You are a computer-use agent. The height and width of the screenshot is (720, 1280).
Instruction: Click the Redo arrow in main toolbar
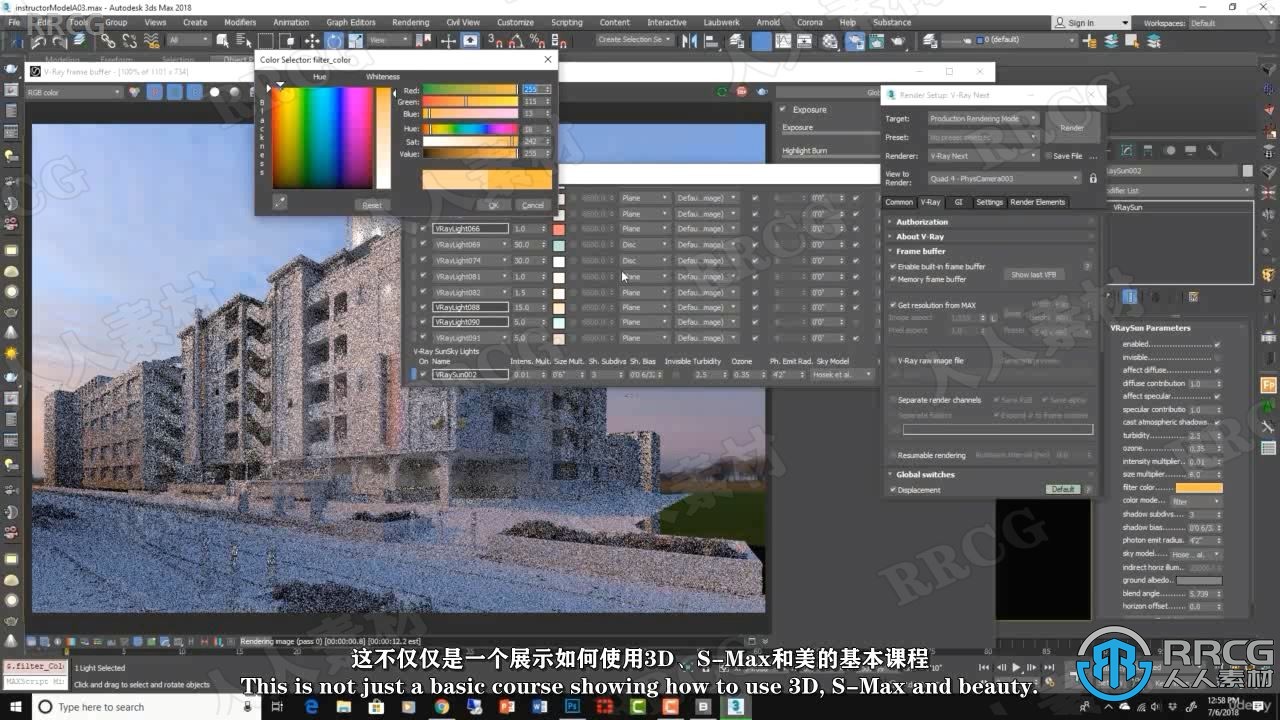coord(58,40)
